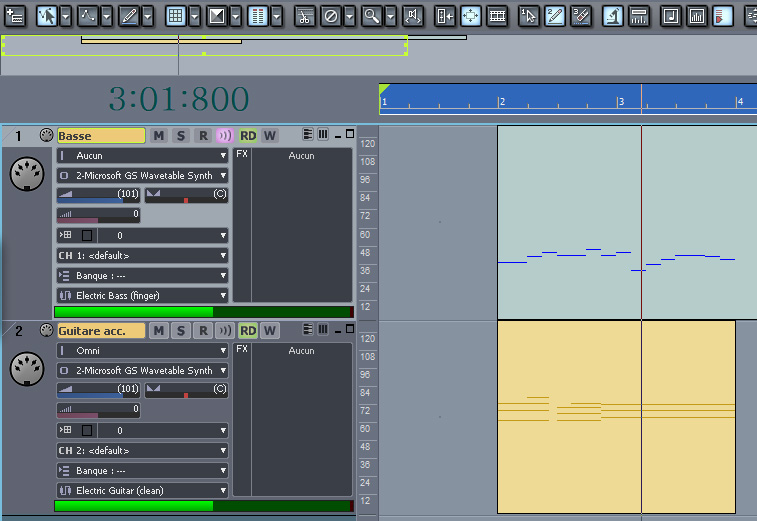Open the Electric Bass (finger) patch dropdown

pos(142,296)
